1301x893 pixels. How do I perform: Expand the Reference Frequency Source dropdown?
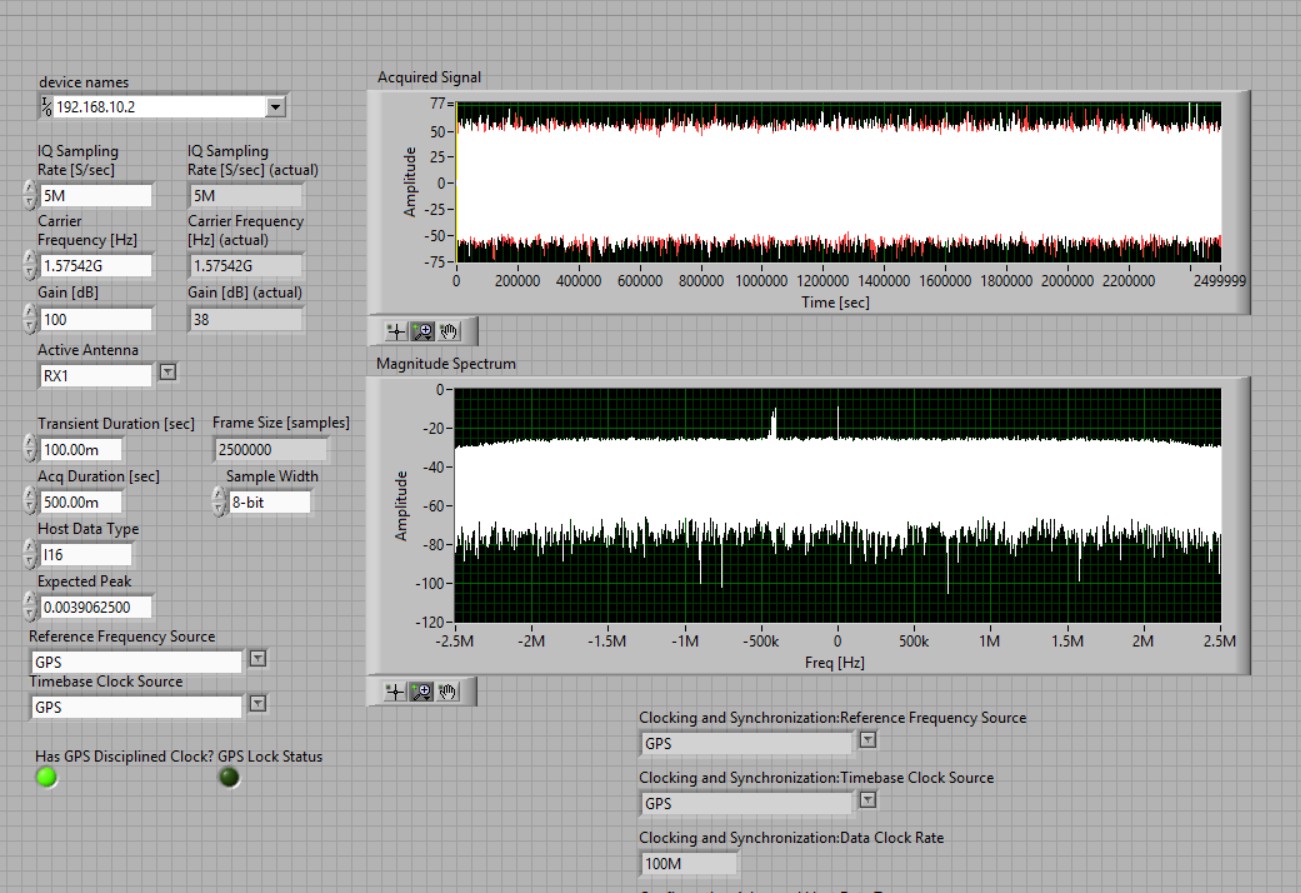tap(257, 658)
